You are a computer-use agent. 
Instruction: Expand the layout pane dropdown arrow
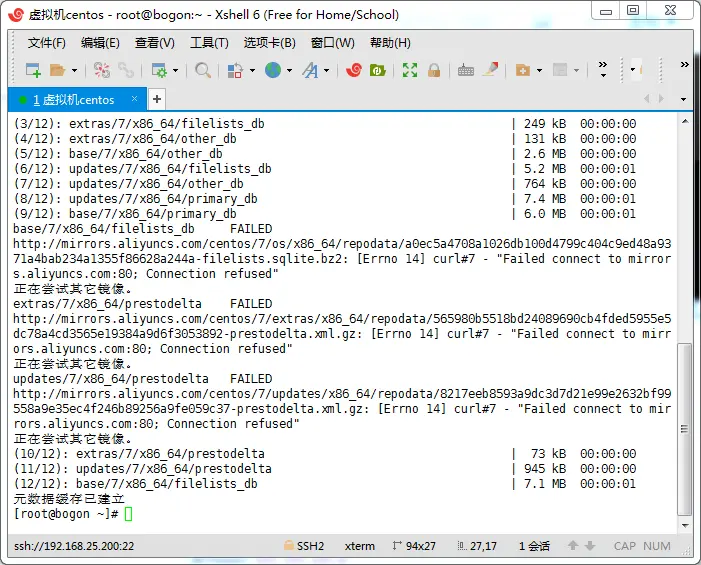coord(576,70)
